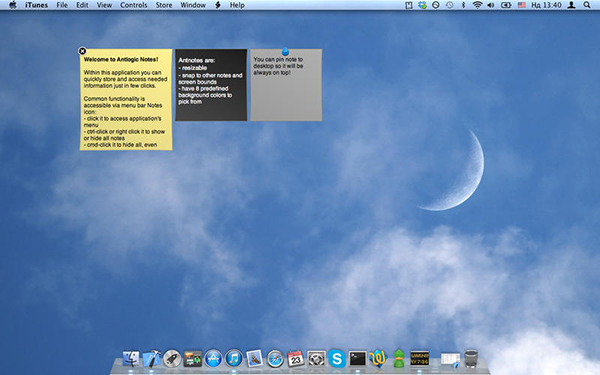Open the Wi-Fi menu
The height and width of the screenshot is (375, 600).
tap(477, 5)
